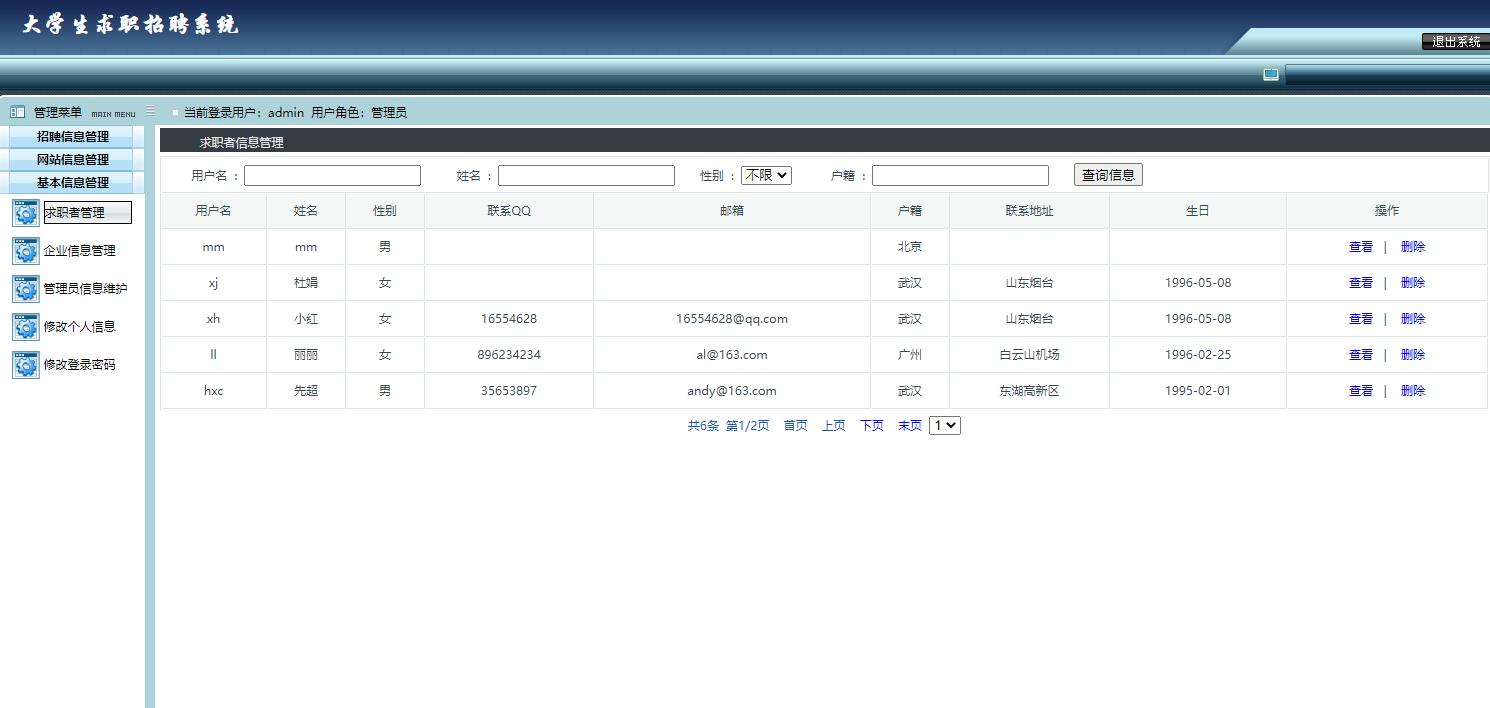The height and width of the screenshot is (708, 1490).
Task: Click the gear icon beside 修改个人信息
Action: tap(26, 327)
